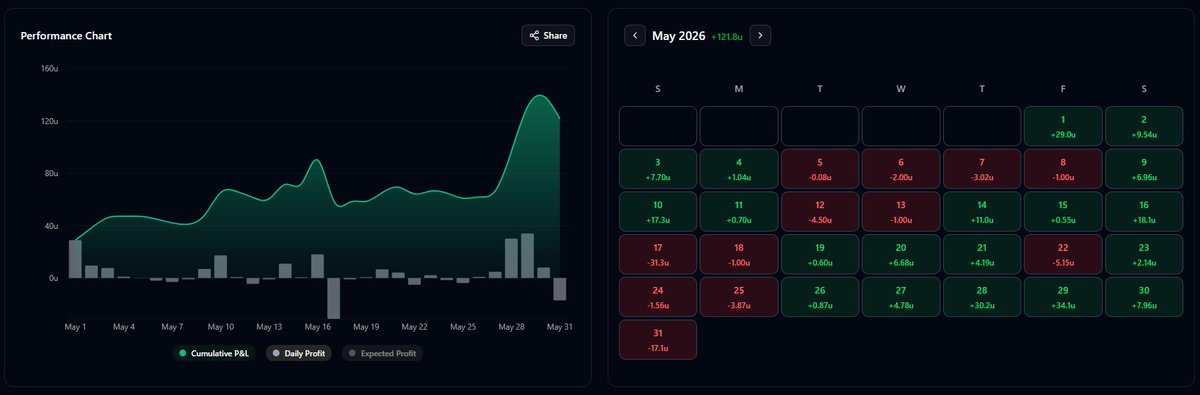Toggle Cumulative P&L legend series

[213, 353]
